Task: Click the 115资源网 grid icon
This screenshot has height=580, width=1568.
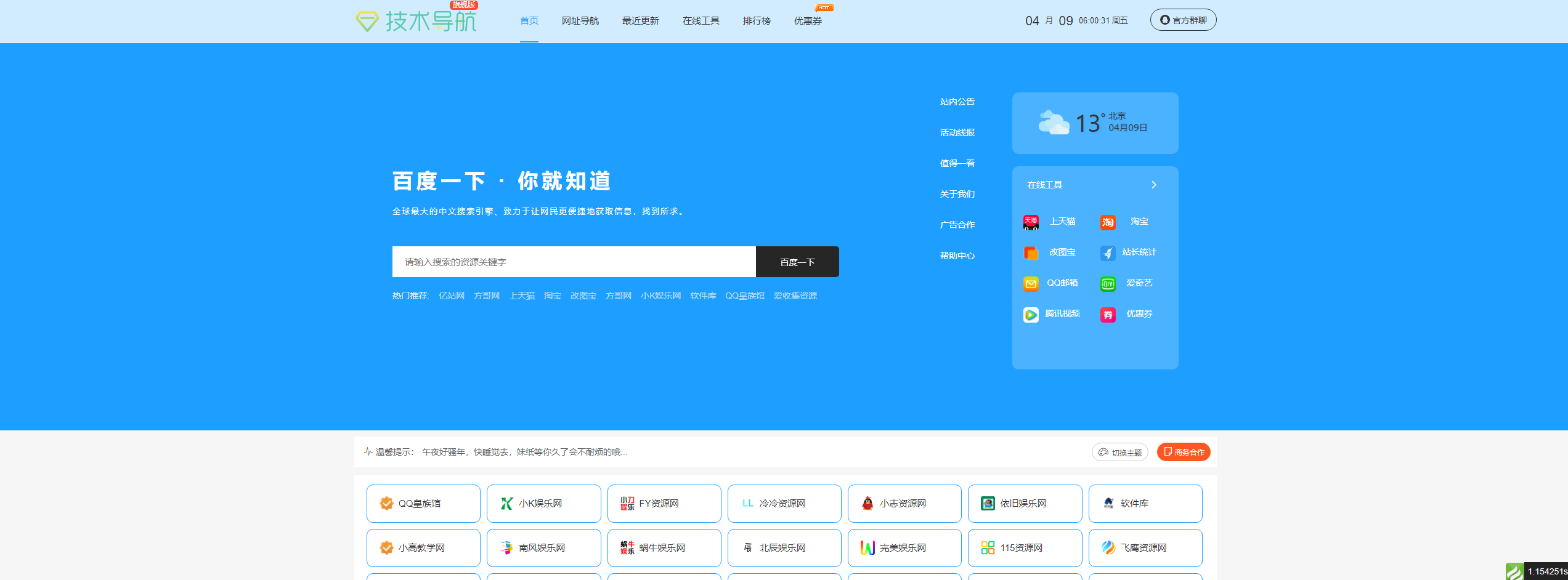Action: [x=988, y=548]
